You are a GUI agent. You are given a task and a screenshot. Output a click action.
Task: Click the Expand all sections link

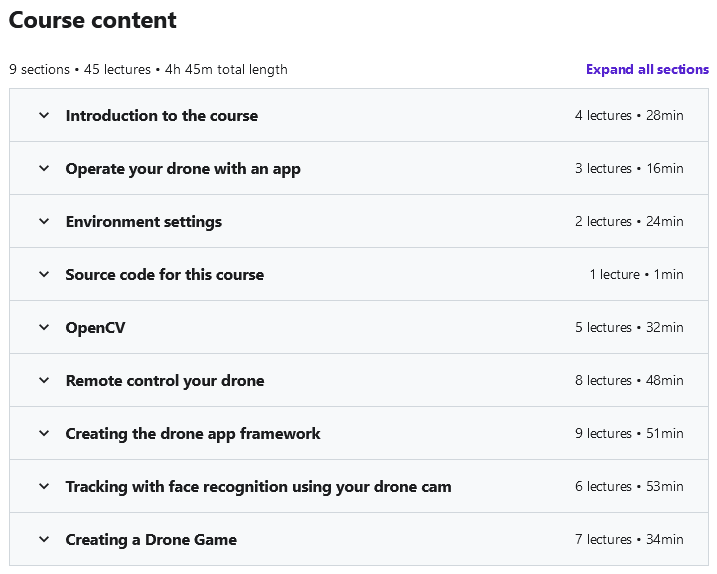pyautogui.click(x=647, y=70)
